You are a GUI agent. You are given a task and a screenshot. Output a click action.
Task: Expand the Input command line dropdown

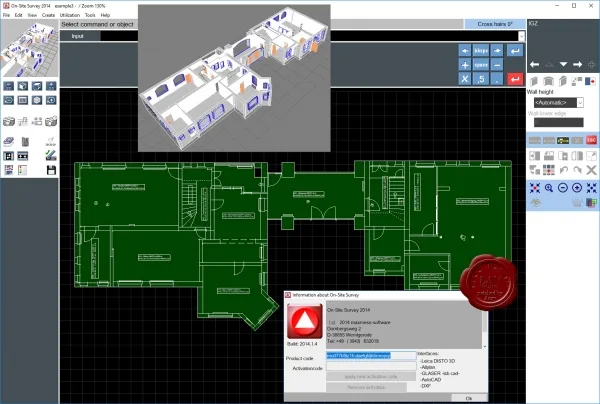pyautogui.click(x=521, y=36)
